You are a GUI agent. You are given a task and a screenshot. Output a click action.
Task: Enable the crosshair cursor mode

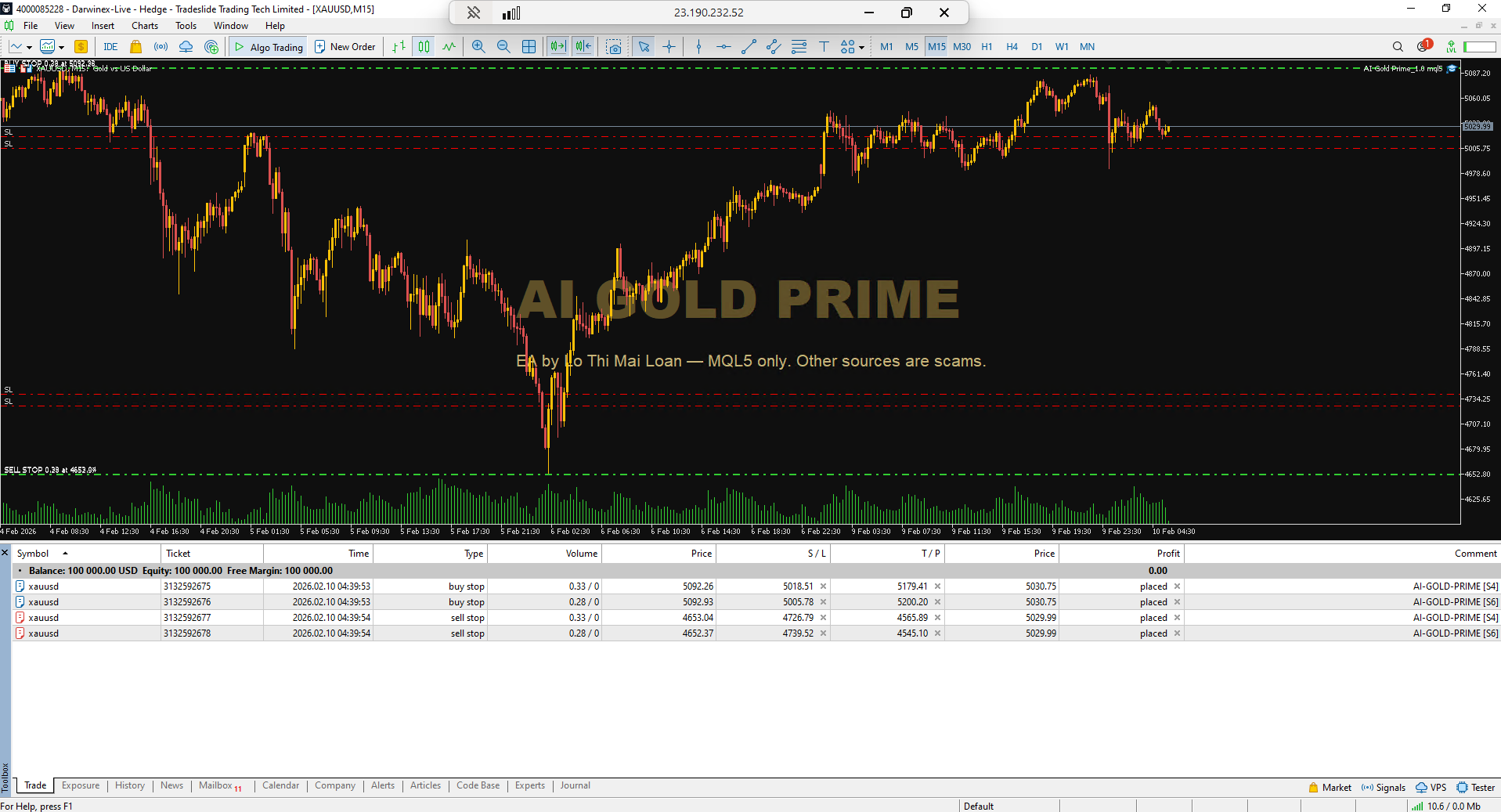point(669,47)
